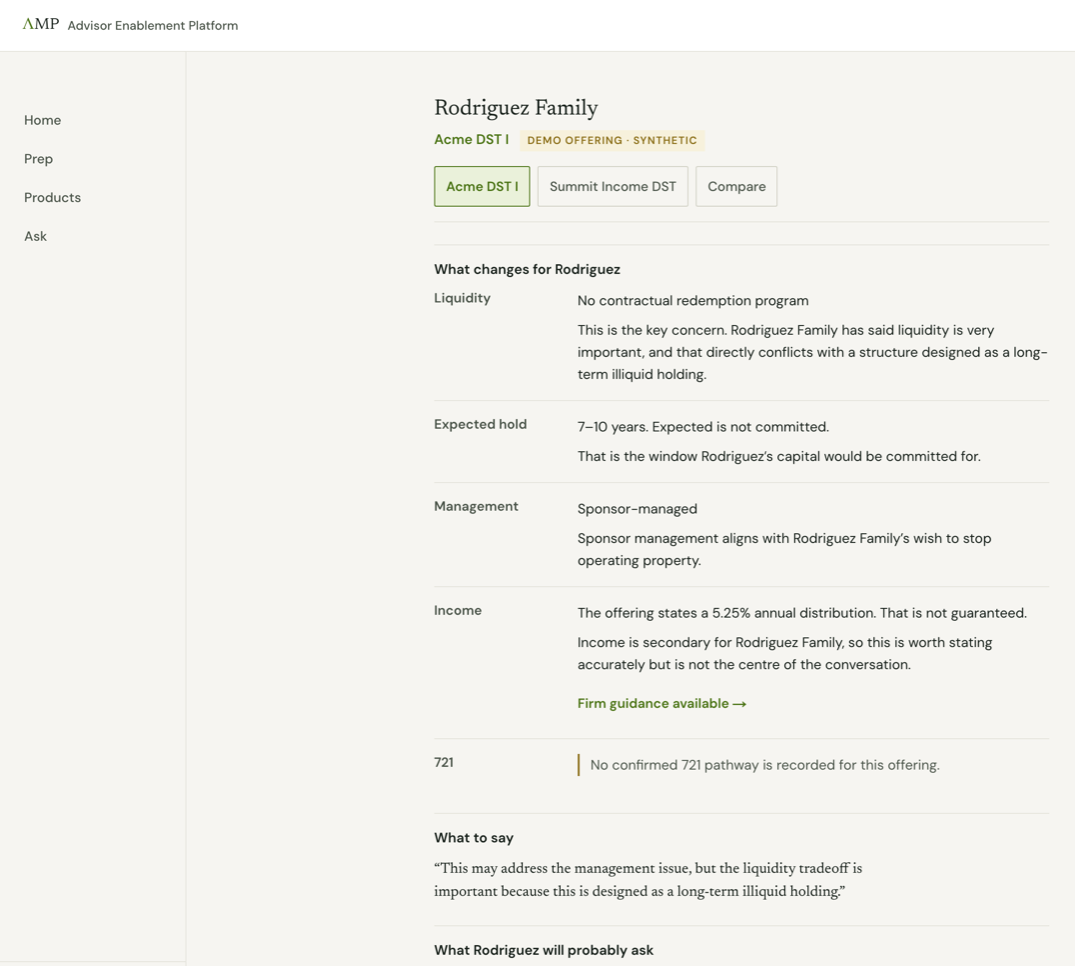Click the 721 row label
The height and width of the screenshot is (966, 1075).
point(444,762)
